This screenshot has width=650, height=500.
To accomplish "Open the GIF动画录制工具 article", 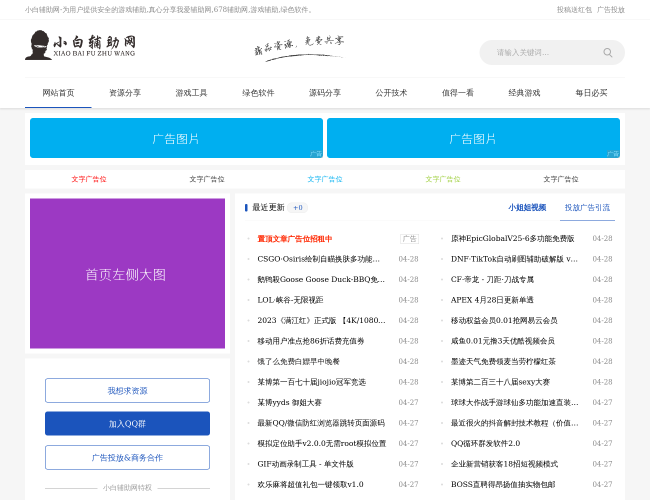I will coord(306,464).
